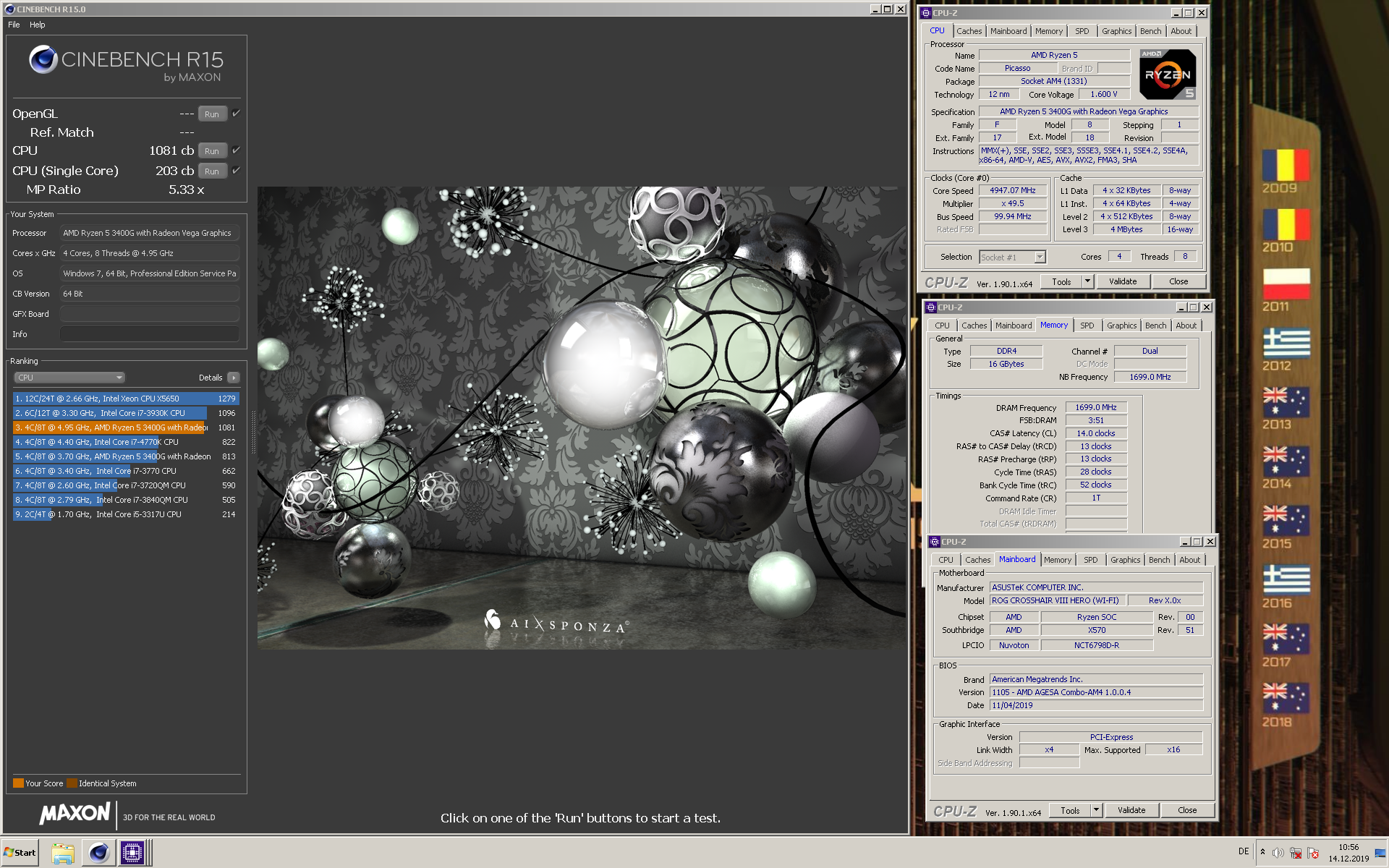Open the File menu in Cinebench
The width and height of the screenshot is (1389, 868).
click(14, 25)
